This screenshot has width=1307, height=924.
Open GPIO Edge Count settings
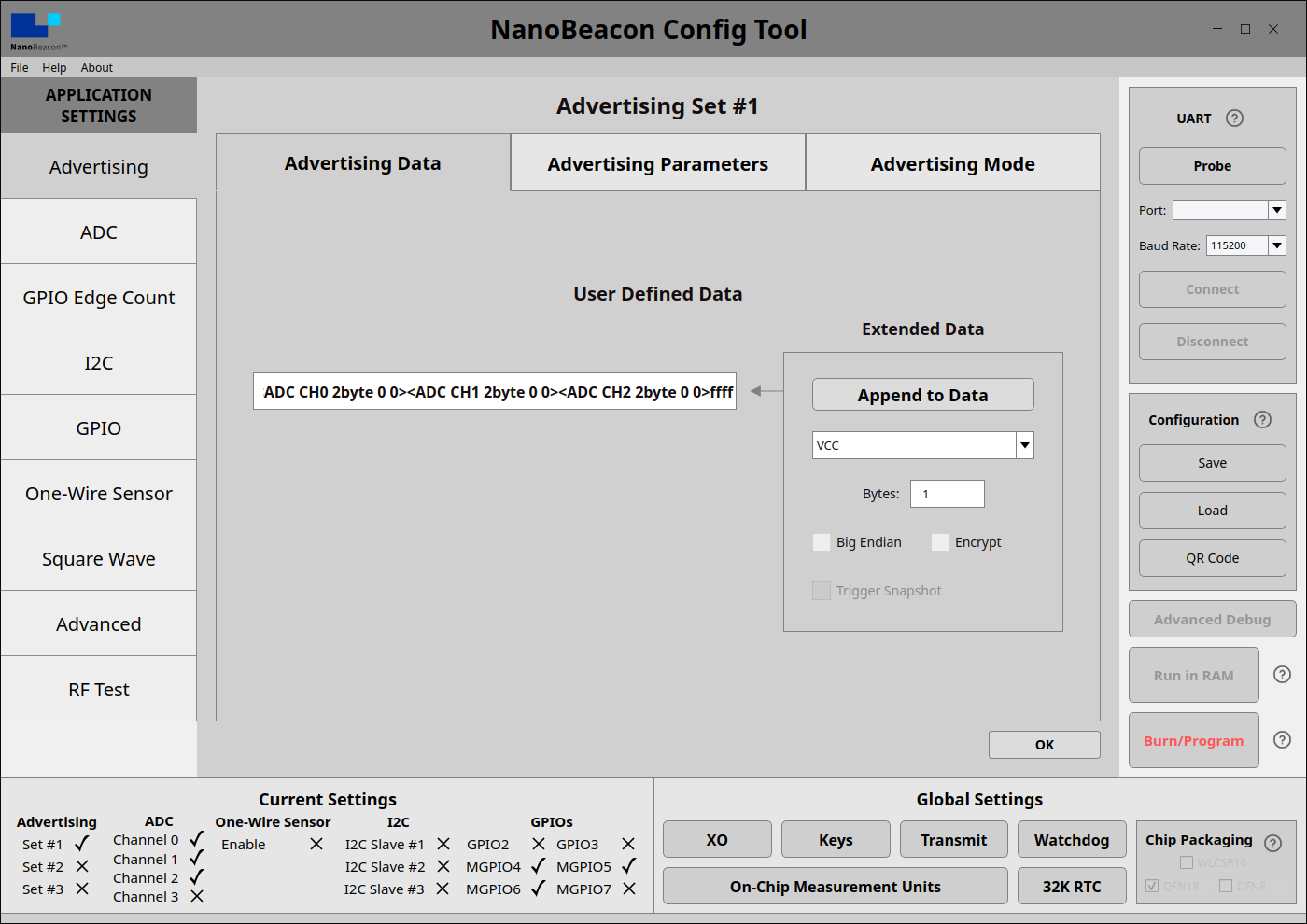[99, 297]
